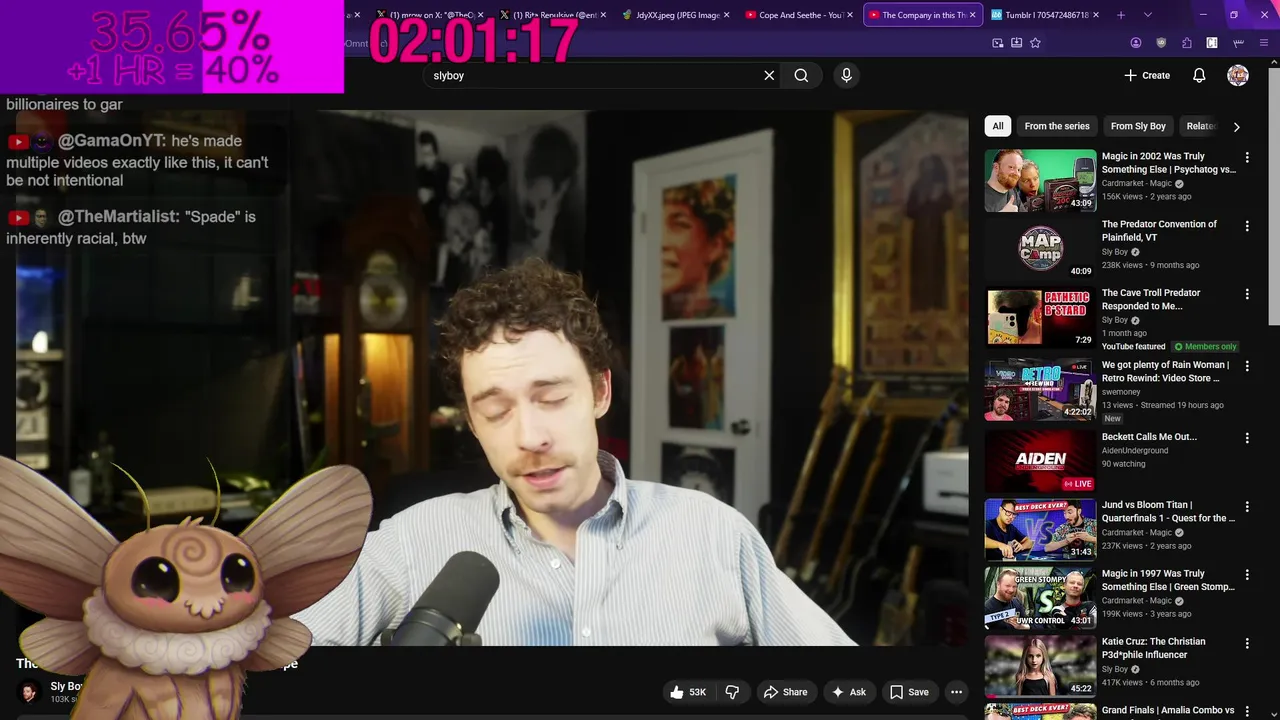
Task: Like the video with thumbs up
Action: coord(688,692)
